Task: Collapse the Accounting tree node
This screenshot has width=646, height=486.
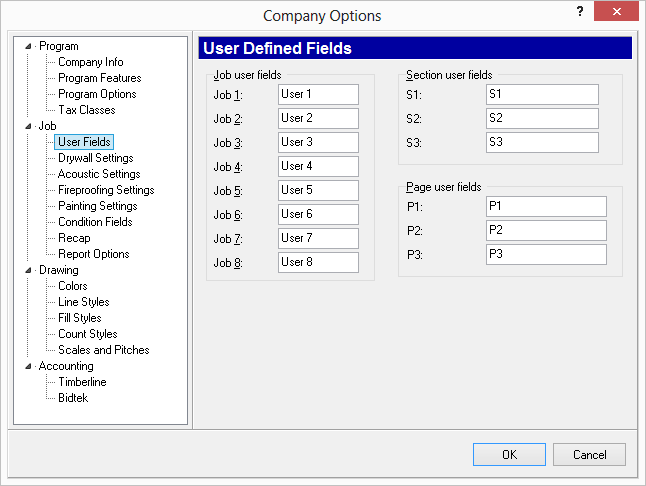Action: click(28, 366)
